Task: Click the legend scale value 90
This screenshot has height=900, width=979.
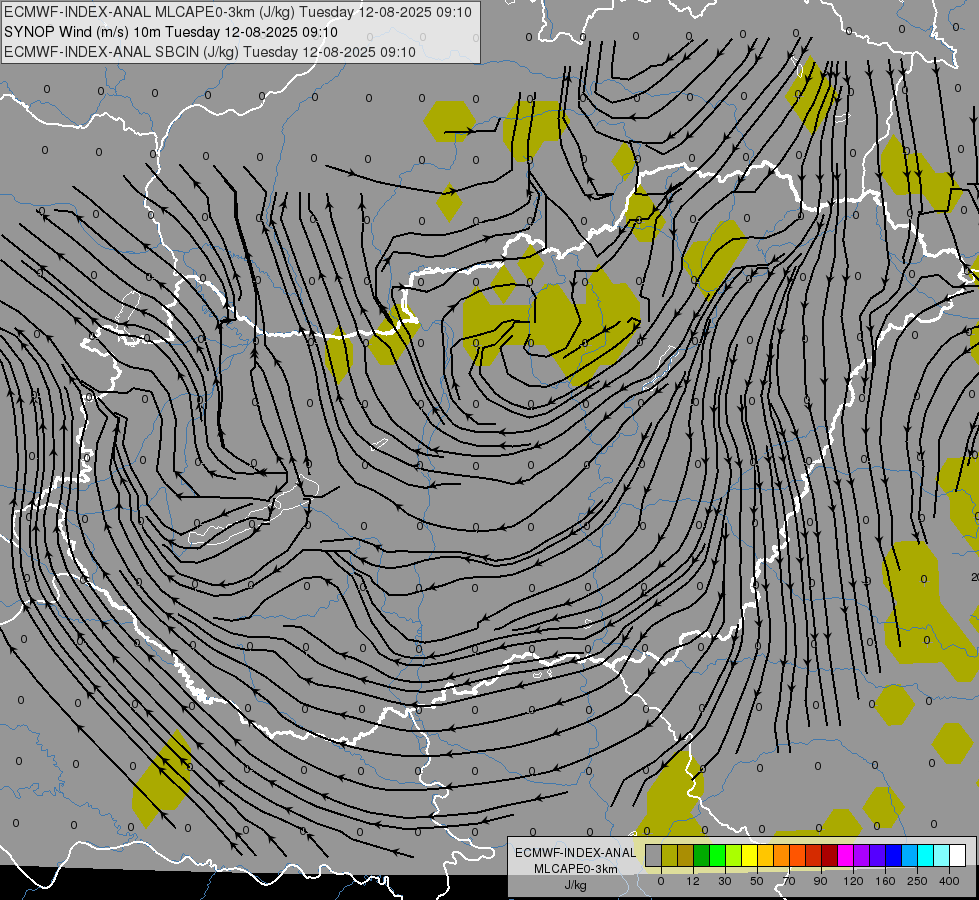Action: tap(820, 881)
